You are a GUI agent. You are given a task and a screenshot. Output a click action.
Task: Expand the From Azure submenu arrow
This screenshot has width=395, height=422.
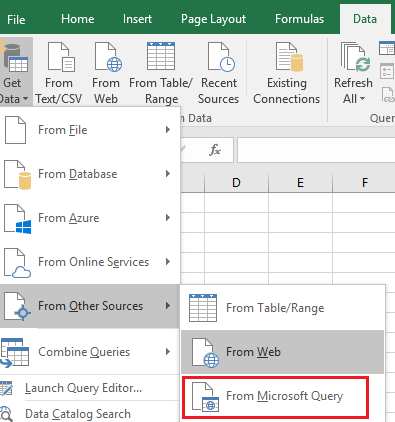(x=168, y=218)
